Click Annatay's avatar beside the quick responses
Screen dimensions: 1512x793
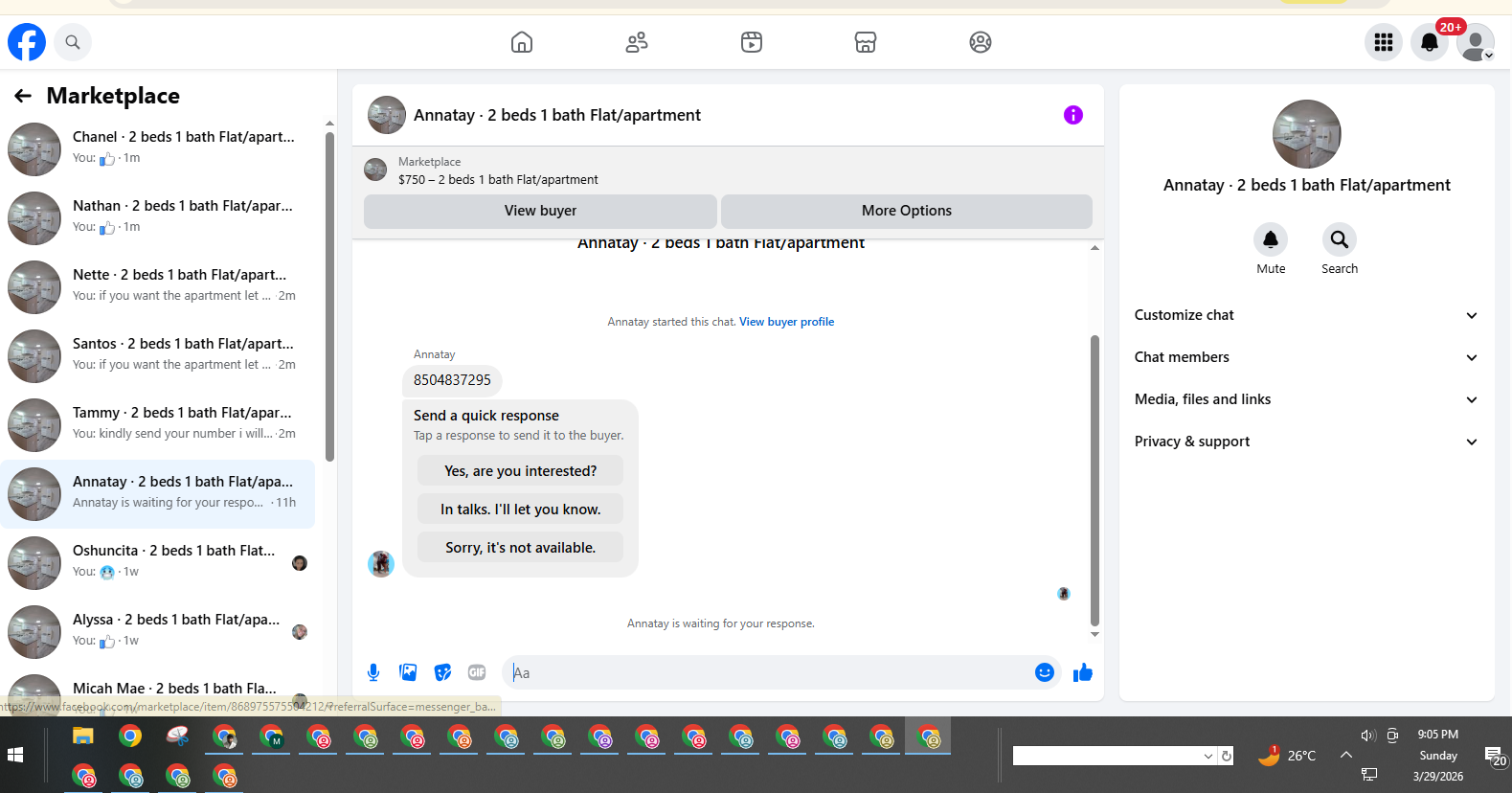tap(381, 564)
